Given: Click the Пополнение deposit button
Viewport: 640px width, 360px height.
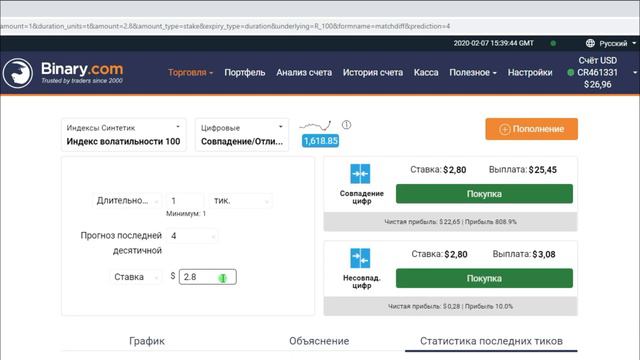Looking at the screenshot, I should [531, 129].
